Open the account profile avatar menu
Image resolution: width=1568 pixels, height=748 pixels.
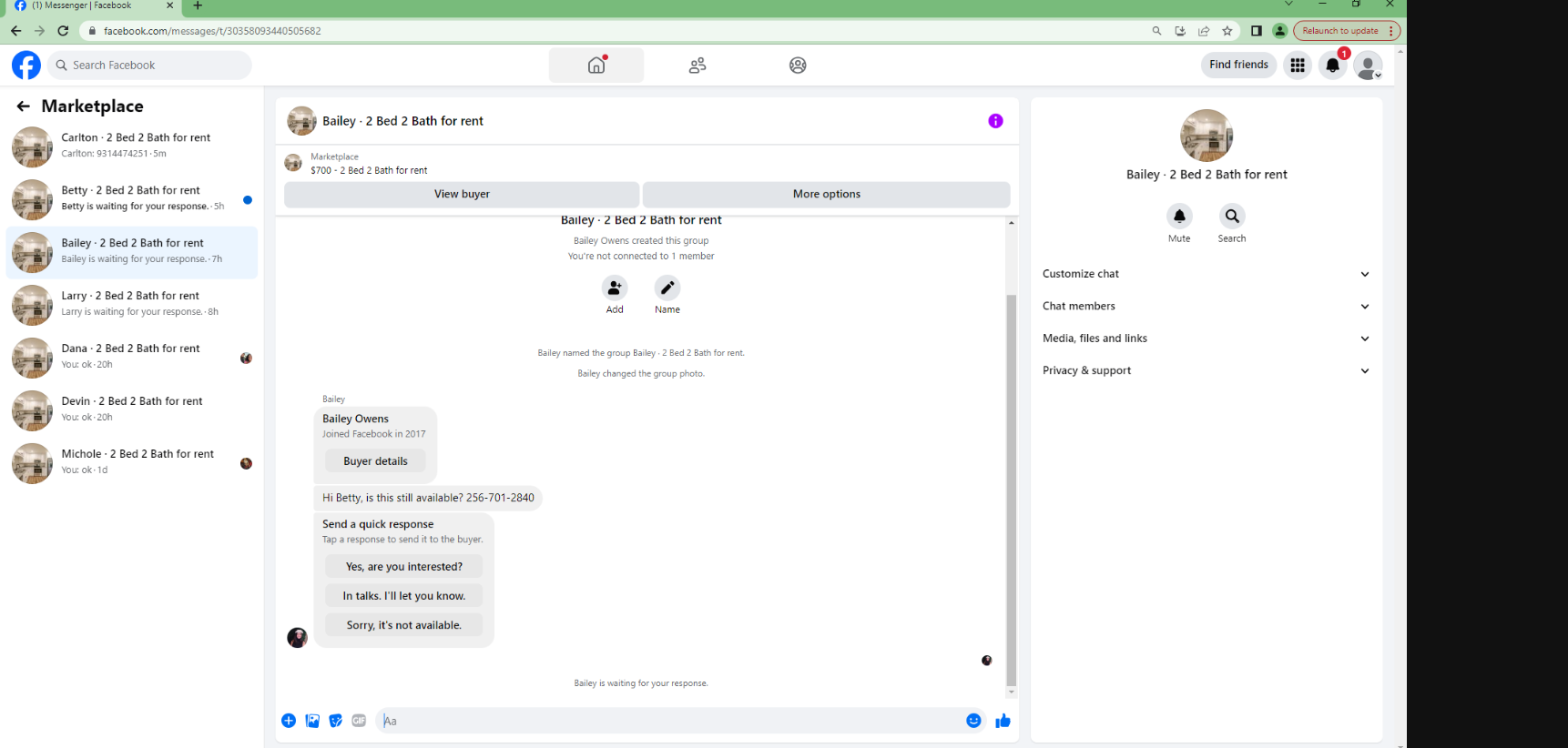pyautogui.click(x=1368, y=65)
